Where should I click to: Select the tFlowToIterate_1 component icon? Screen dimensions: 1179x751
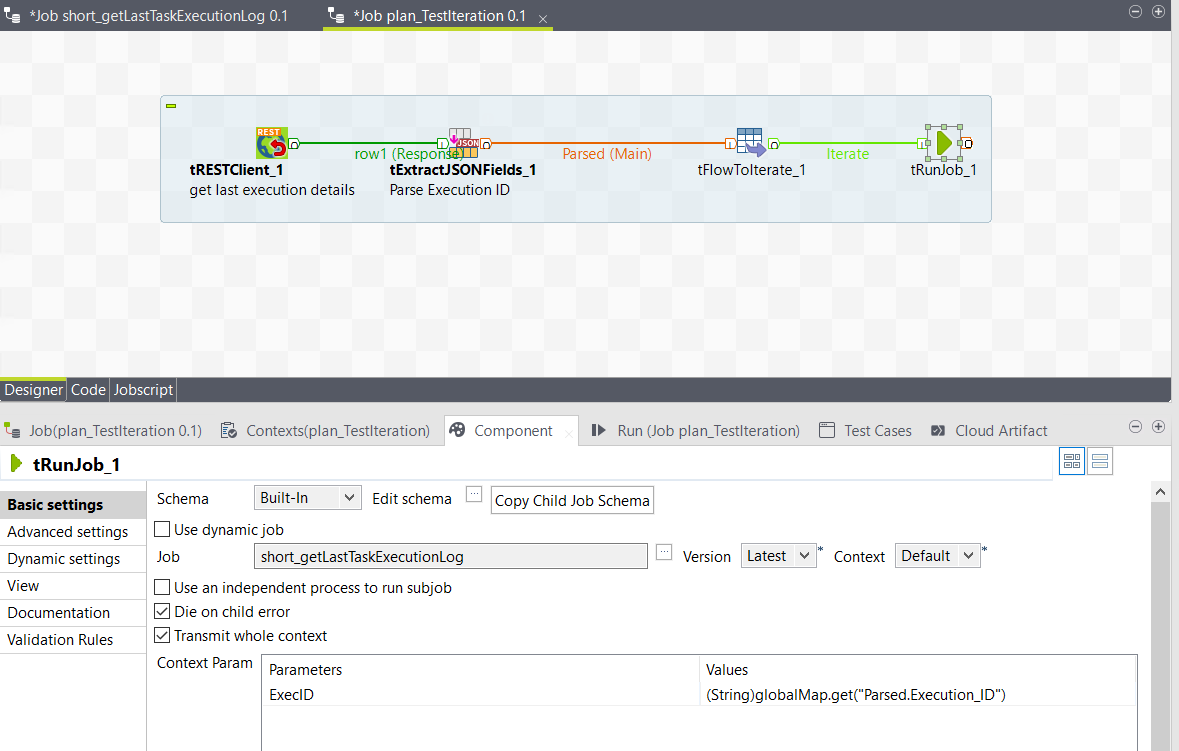tap(750, 142)
